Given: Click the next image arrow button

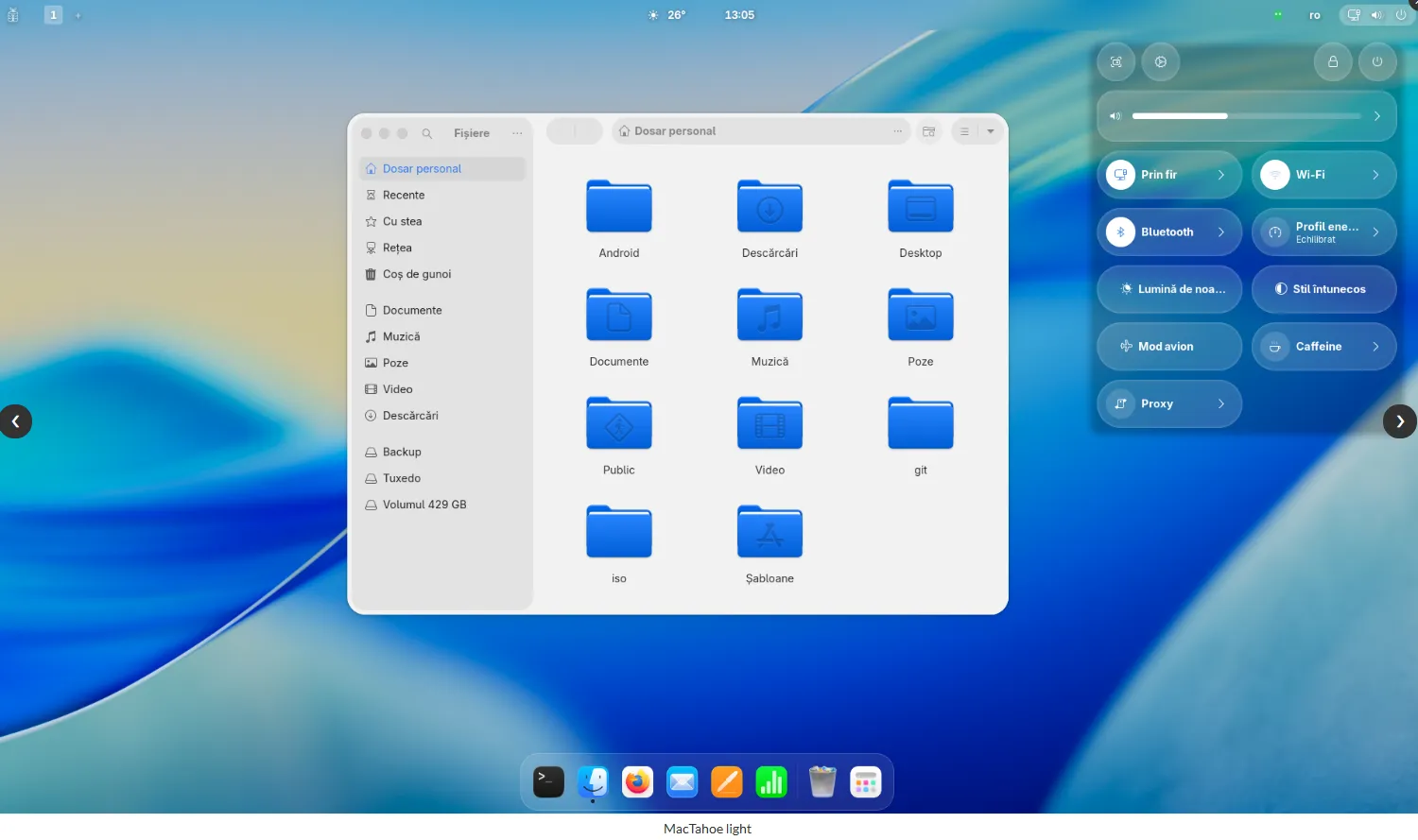Looking at the screenshot, I should pyautogui.click(x=1400, y=421).
